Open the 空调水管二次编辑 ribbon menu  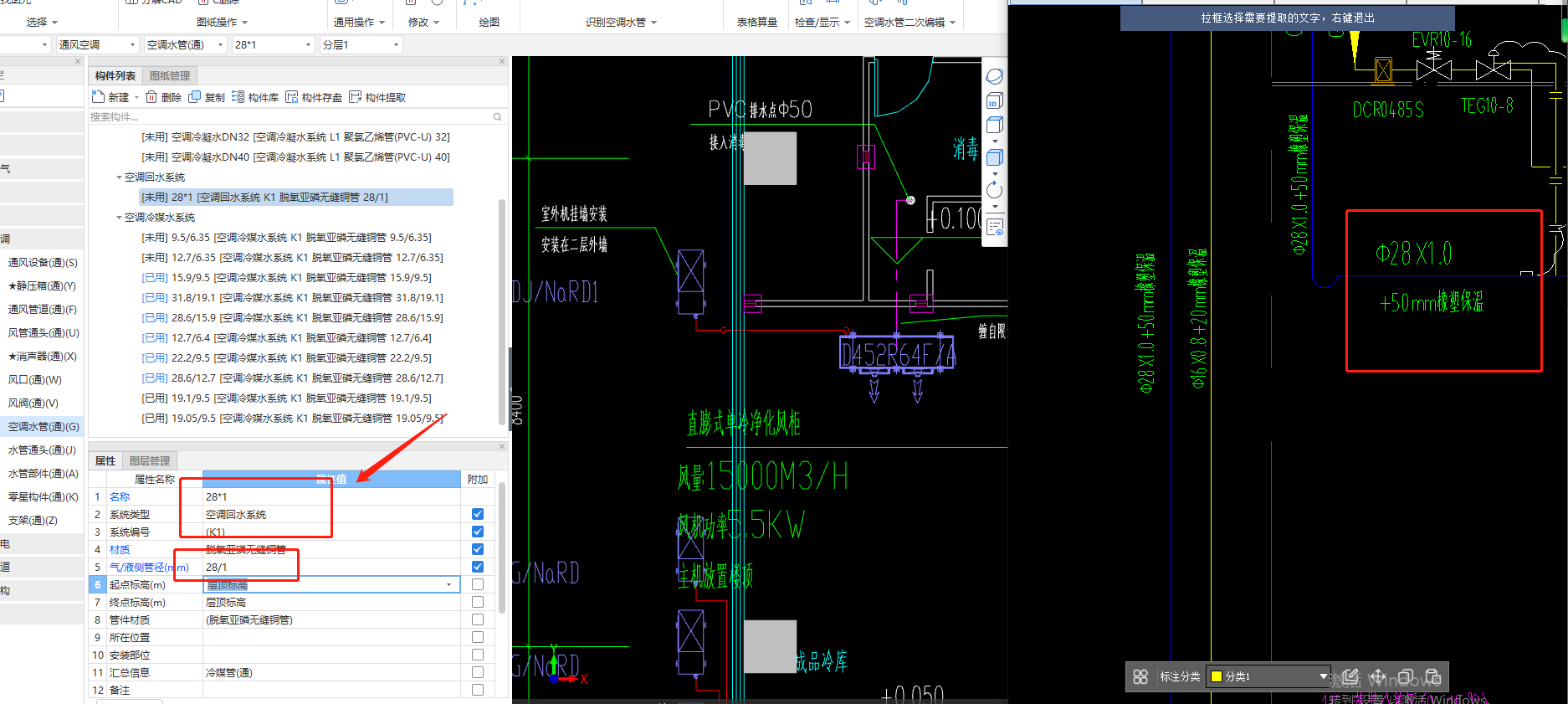coord(910,23)
